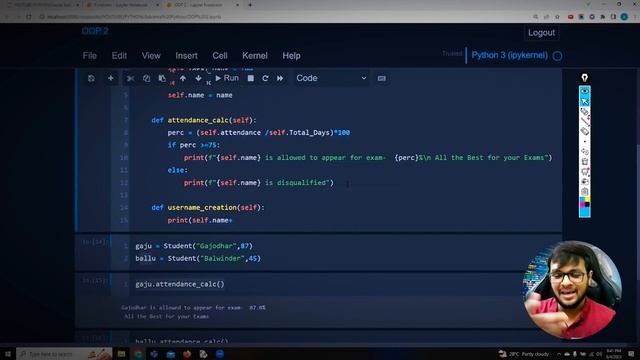Pick the magenta color swatch

(x=582, y=204)
